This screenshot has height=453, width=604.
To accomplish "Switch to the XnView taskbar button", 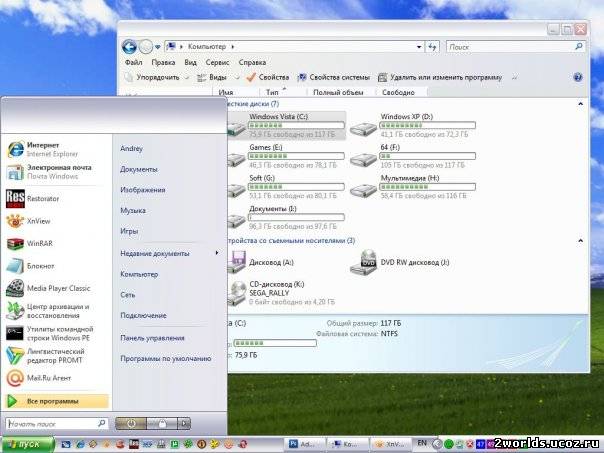I will tap(390, 444).
